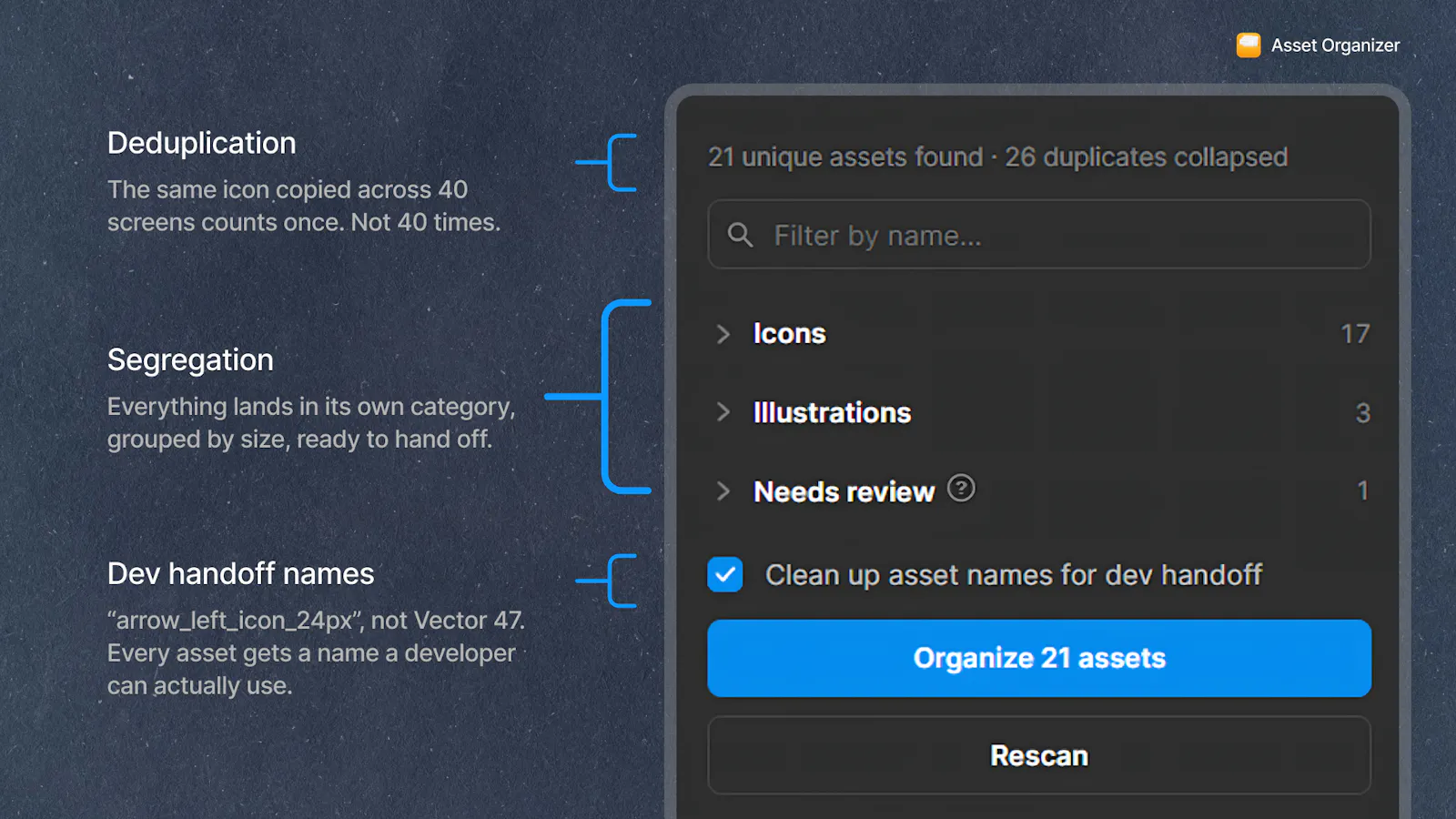Image resolution: width=1456 pixels, height=819 pixels.
Task: Click the Organize 21 assets button
Action: pos(1039,658)
